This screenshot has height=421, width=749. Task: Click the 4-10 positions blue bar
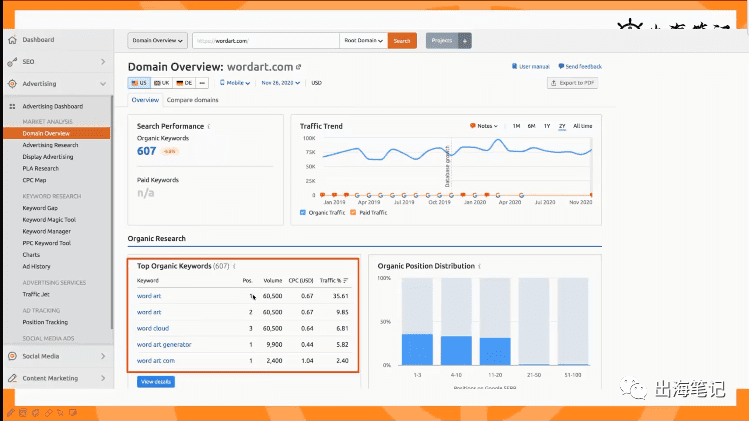coord(456,351)
